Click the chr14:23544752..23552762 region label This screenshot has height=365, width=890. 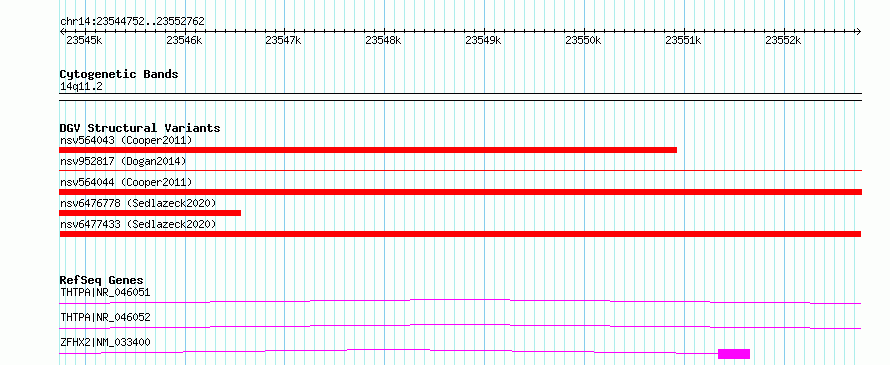[132, 21]
